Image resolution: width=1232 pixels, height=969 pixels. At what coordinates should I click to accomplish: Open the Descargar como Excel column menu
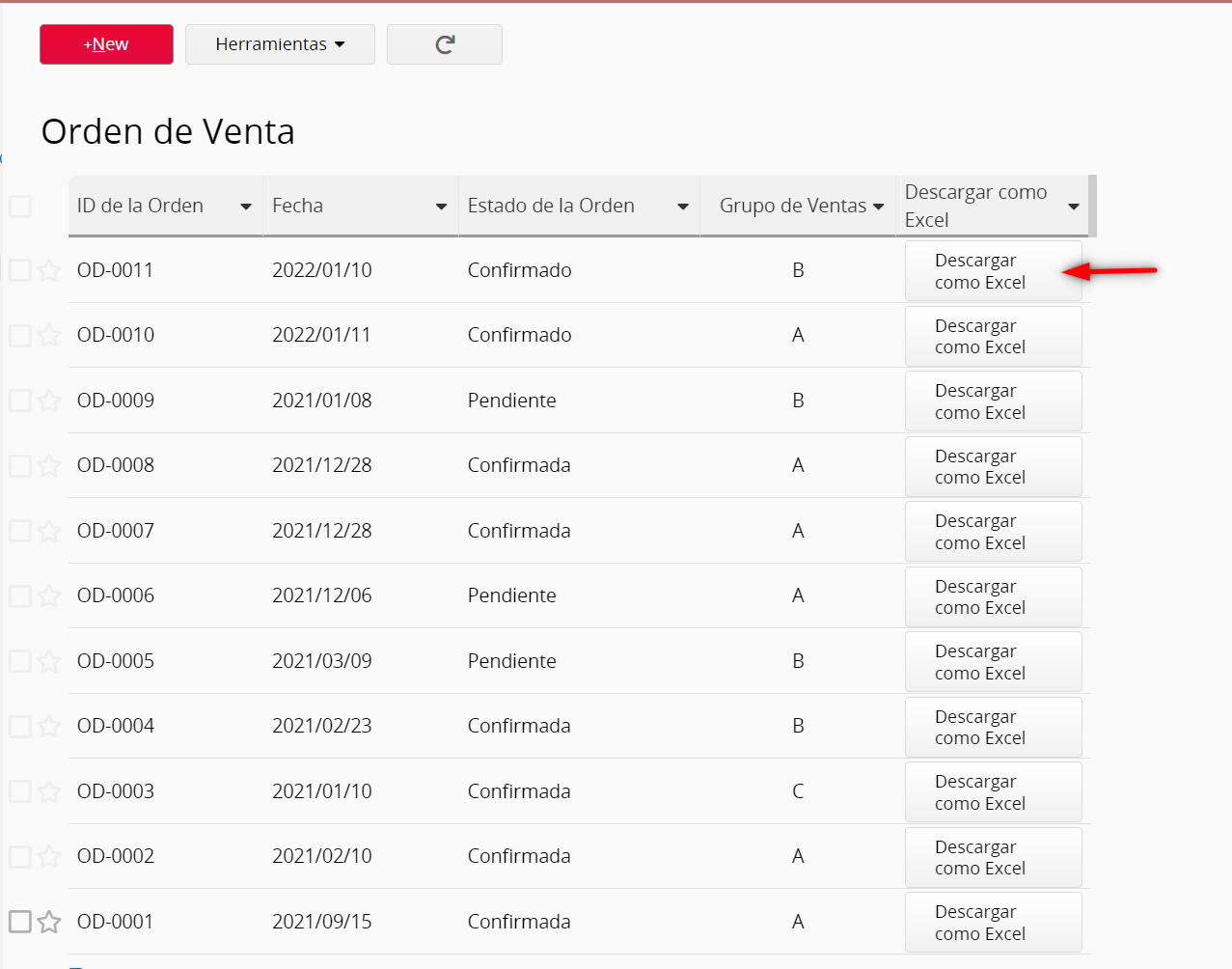1074,206
